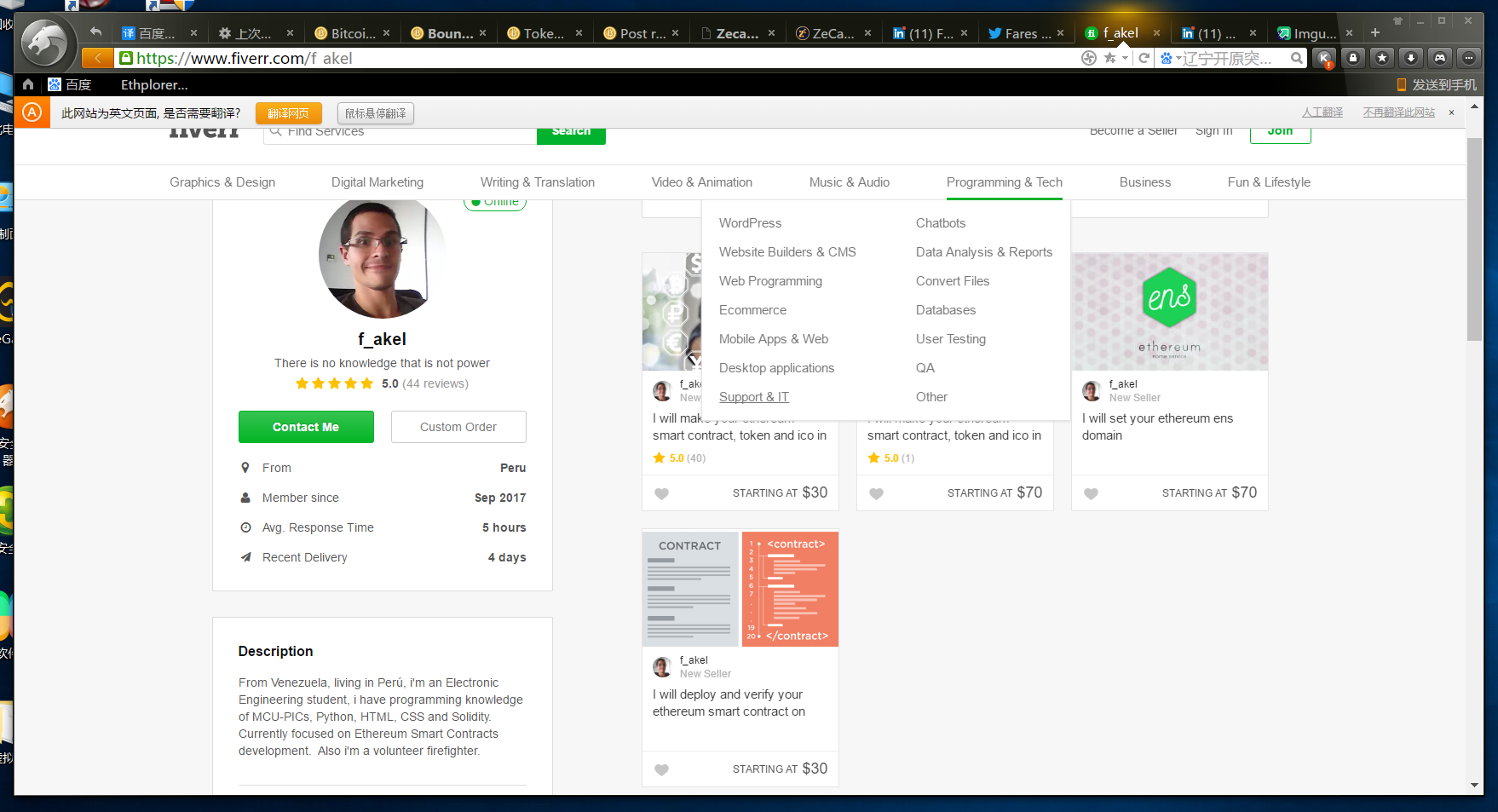Click the bookmark star icon in address bar
The width and height of the screenshot is (1498, 812).
(1109, 58)
